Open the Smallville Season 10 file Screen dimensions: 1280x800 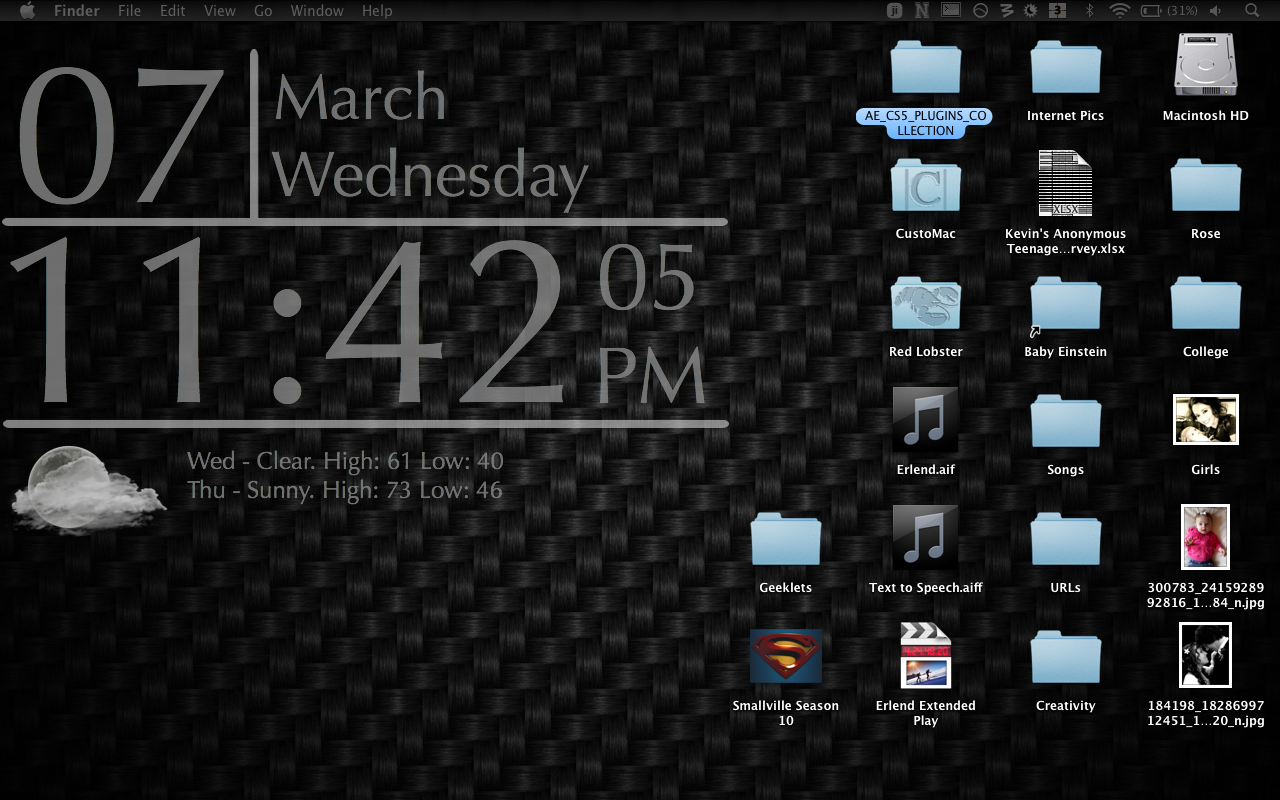click(x=786, y=656)
